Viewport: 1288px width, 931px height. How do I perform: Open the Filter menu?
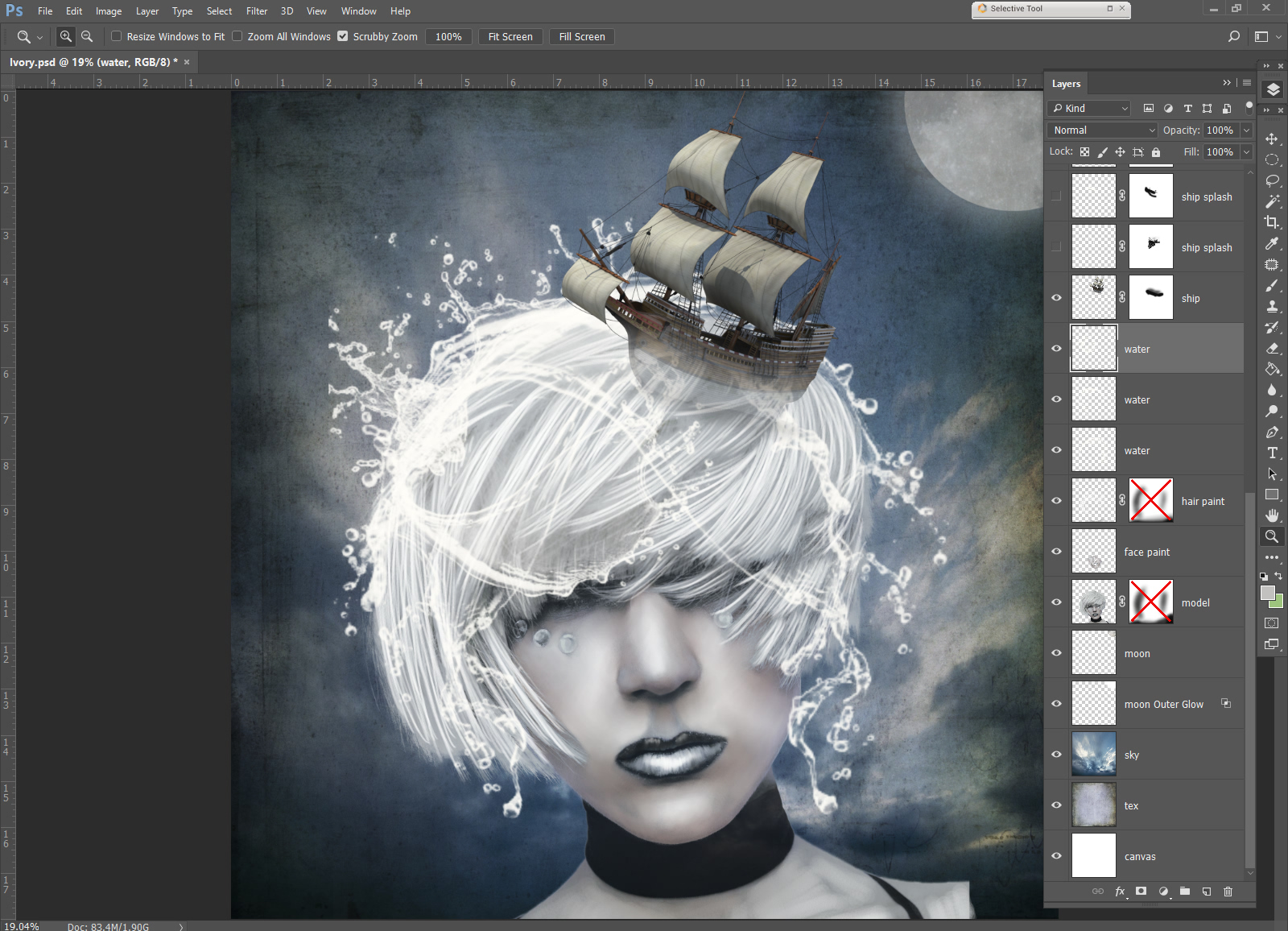coord(257,11)
